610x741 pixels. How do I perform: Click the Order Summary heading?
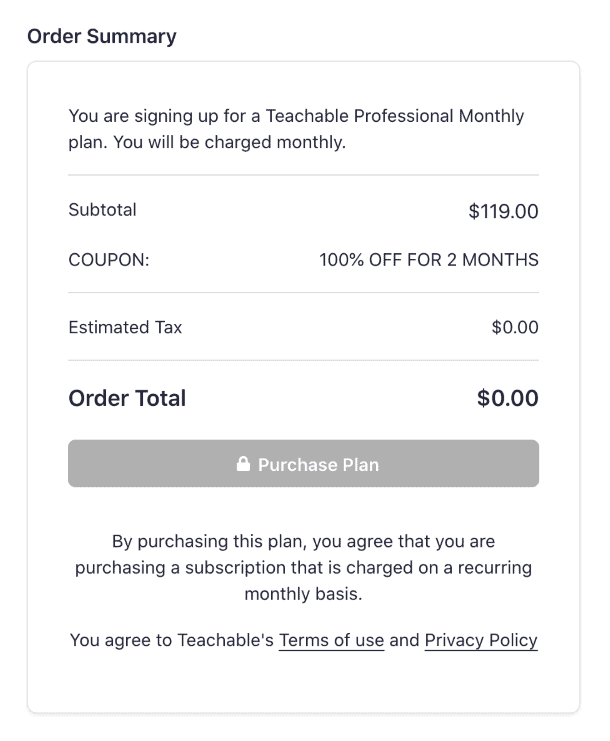102,37
